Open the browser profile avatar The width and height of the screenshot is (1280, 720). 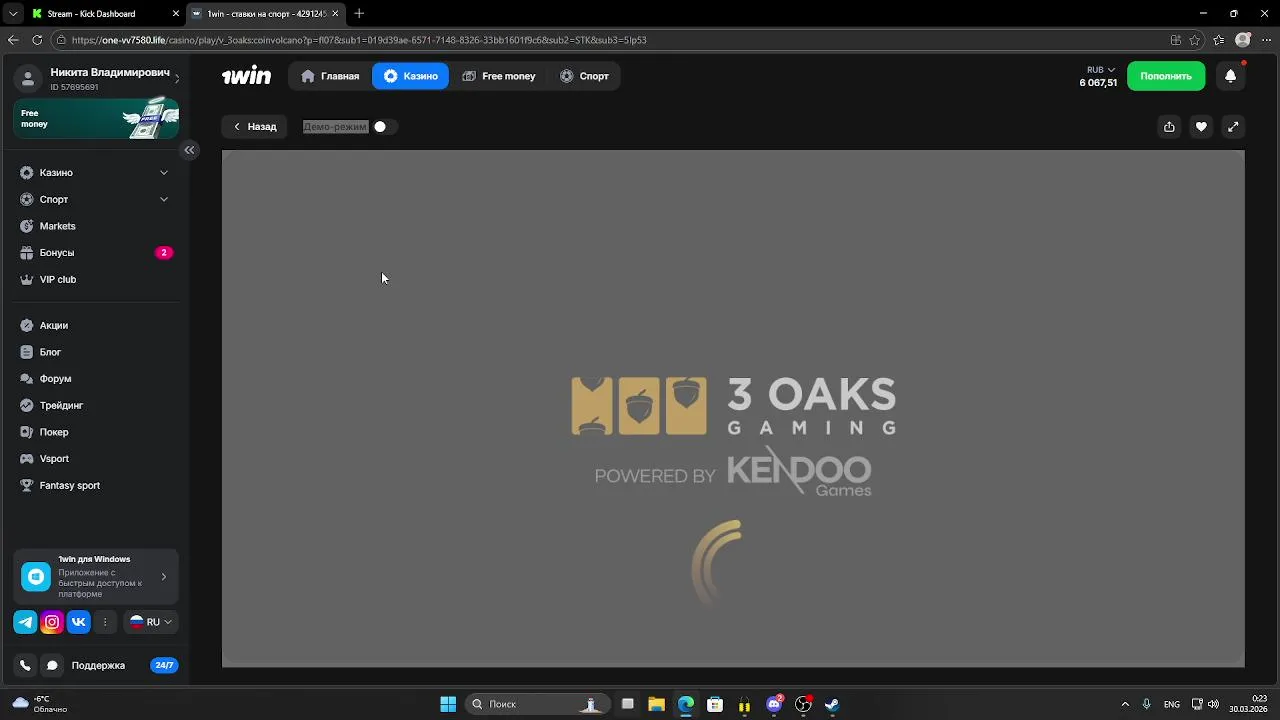click(x=1243, y=40)
